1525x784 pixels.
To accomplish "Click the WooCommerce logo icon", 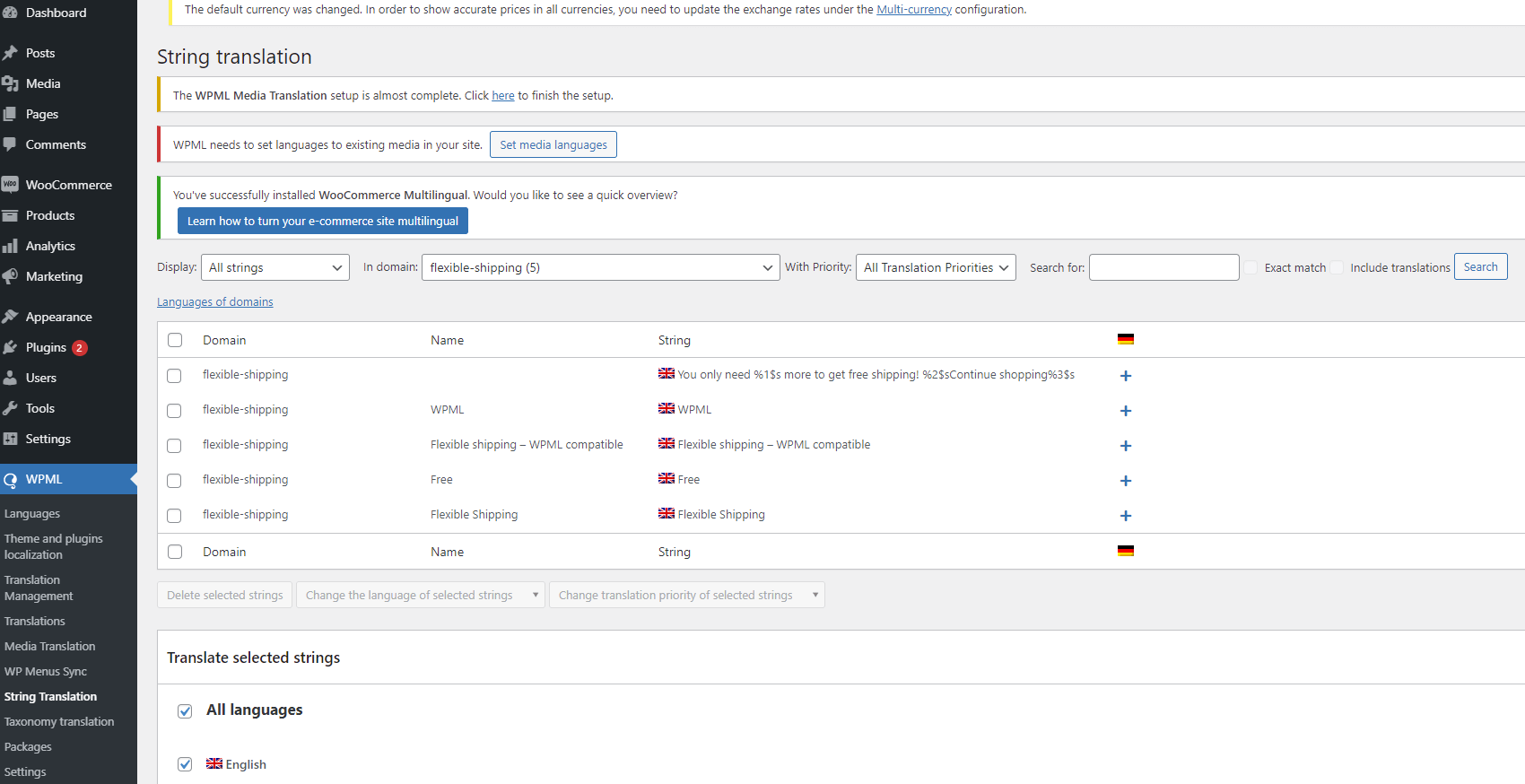I will tap(10, 185).
